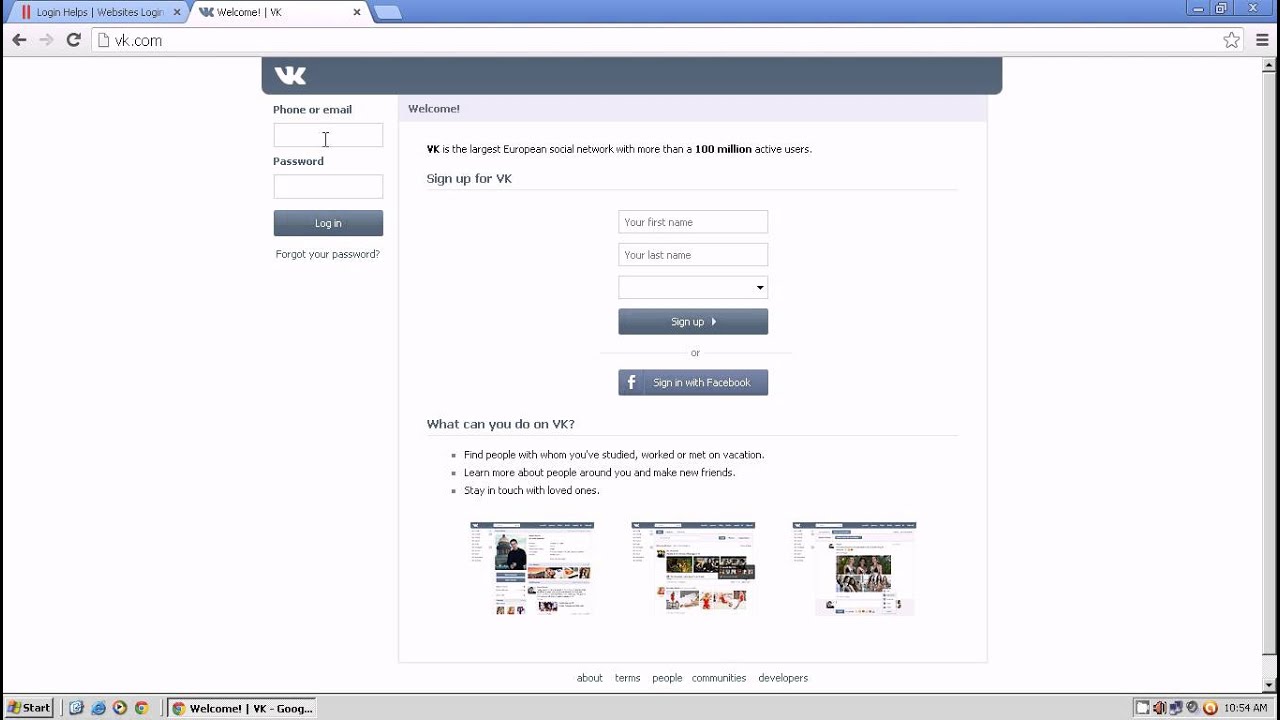1280x720 pixels.
Task: Focus the Password field
Action: click(328, 187)
